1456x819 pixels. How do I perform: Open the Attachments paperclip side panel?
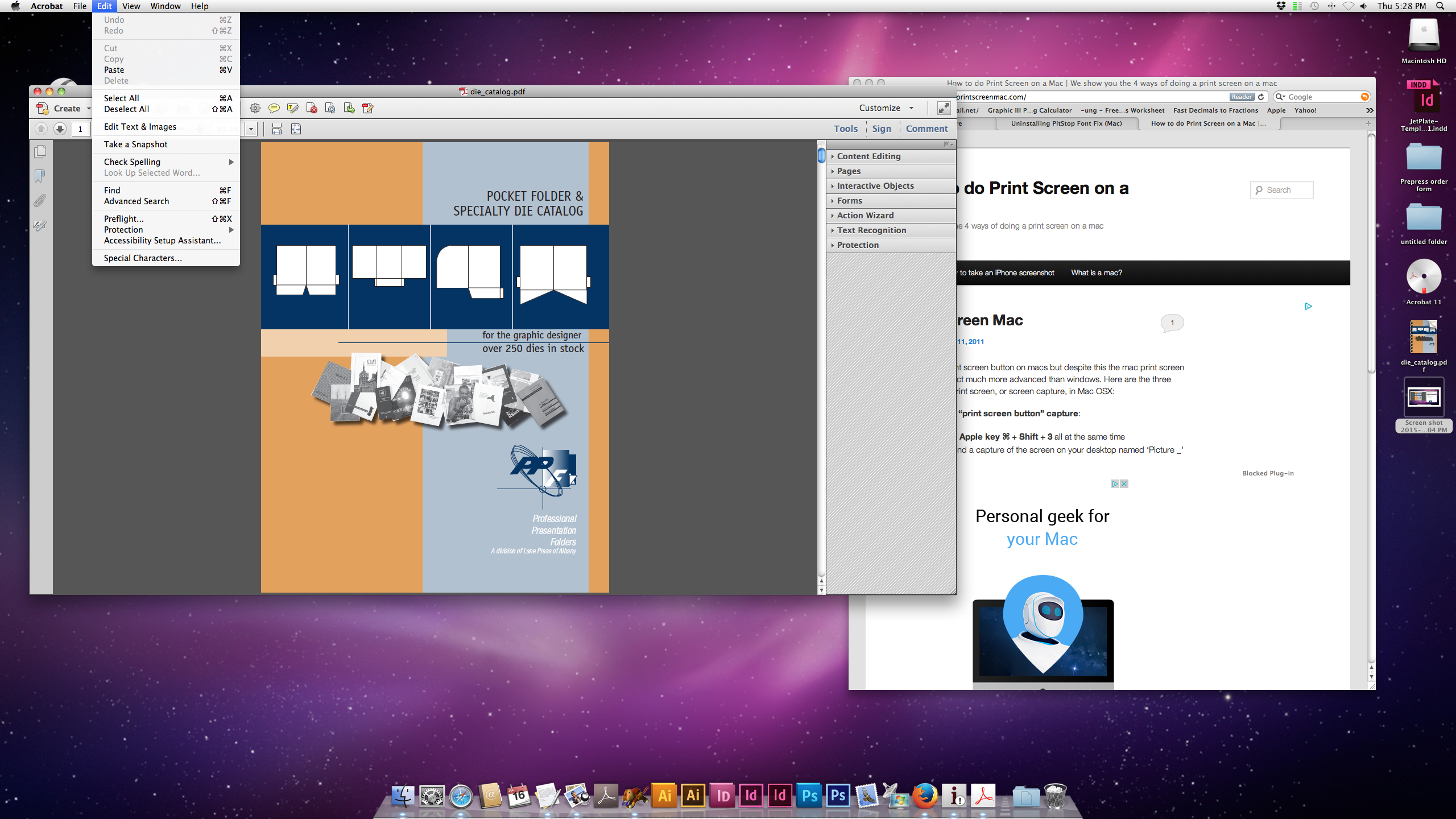point(40,201)
